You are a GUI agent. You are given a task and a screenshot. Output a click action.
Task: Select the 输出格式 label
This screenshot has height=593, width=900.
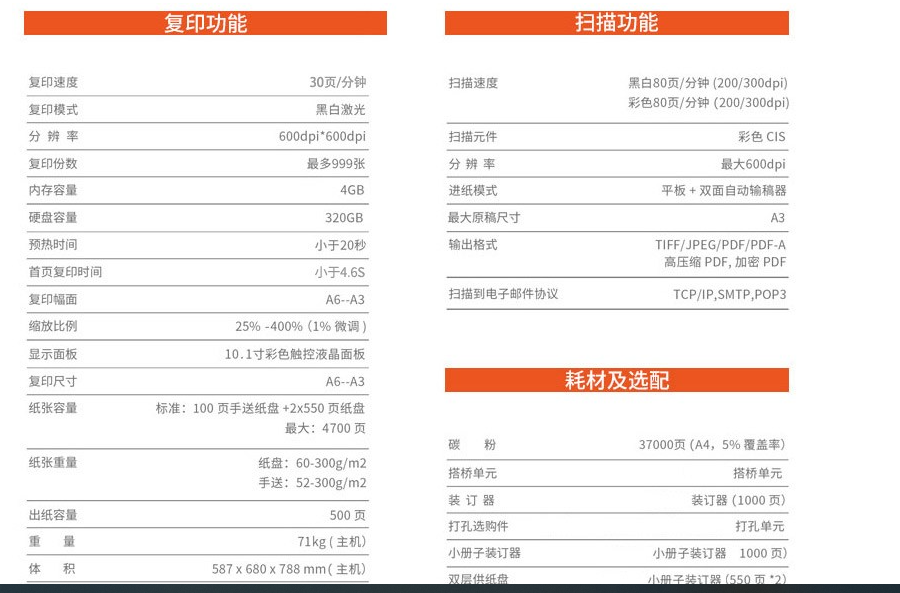(474, 245)
